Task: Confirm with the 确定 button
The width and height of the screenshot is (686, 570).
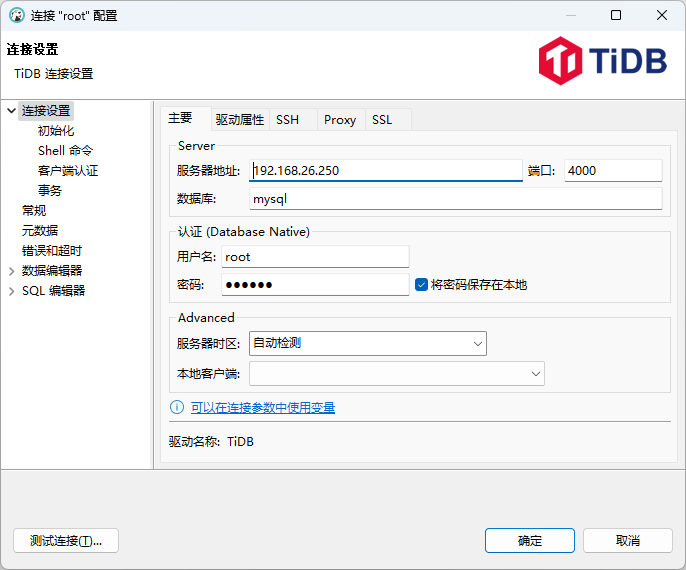Action: click(x=530, y=541)
